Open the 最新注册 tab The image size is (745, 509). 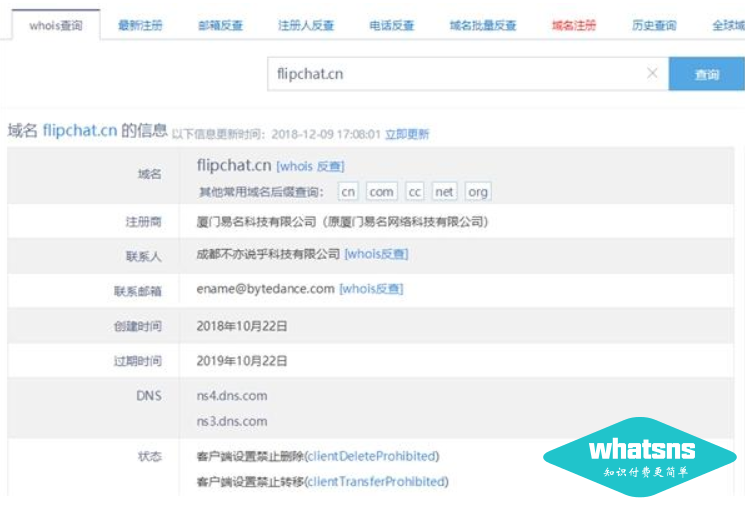click(x=139, y=25)
